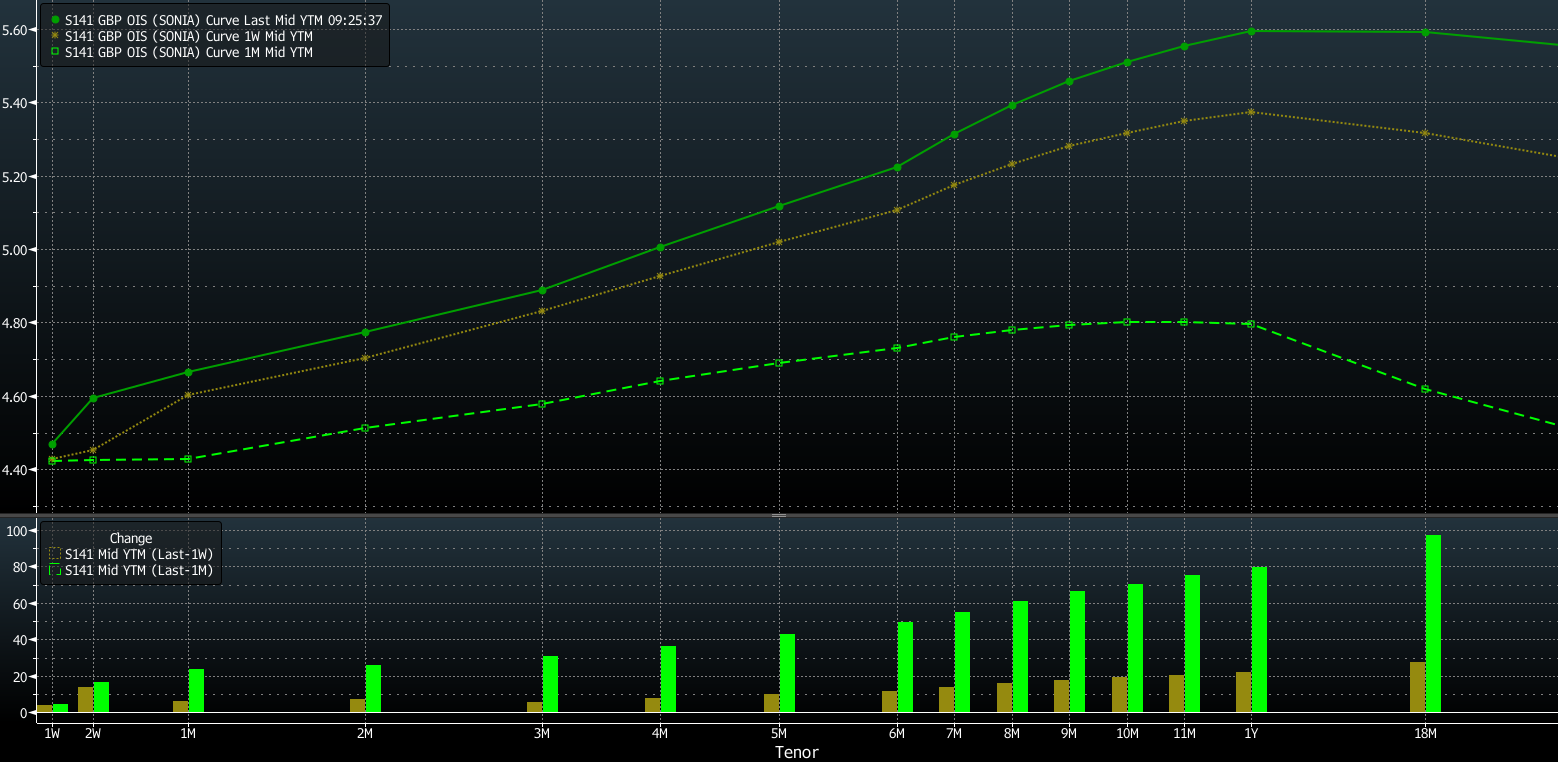Grab the splitter handle between chart panes
Image resolution: width=1558 pixels, height=762 pixels.
coord(779,515)
